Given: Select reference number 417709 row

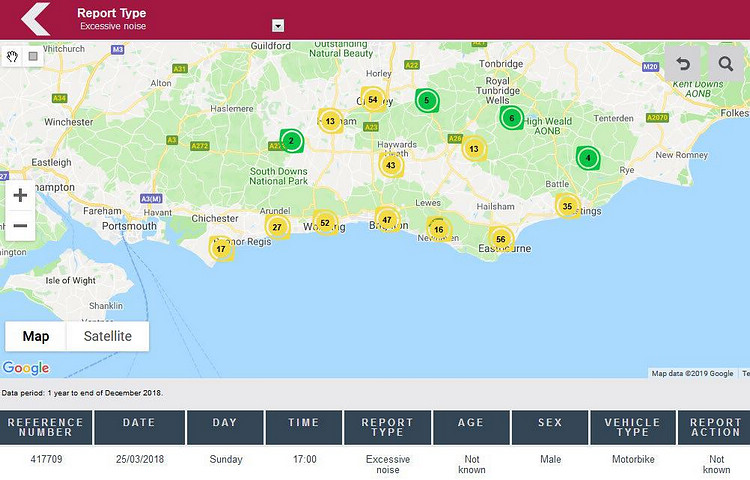Looking at the screenshot, I should 46,459.
